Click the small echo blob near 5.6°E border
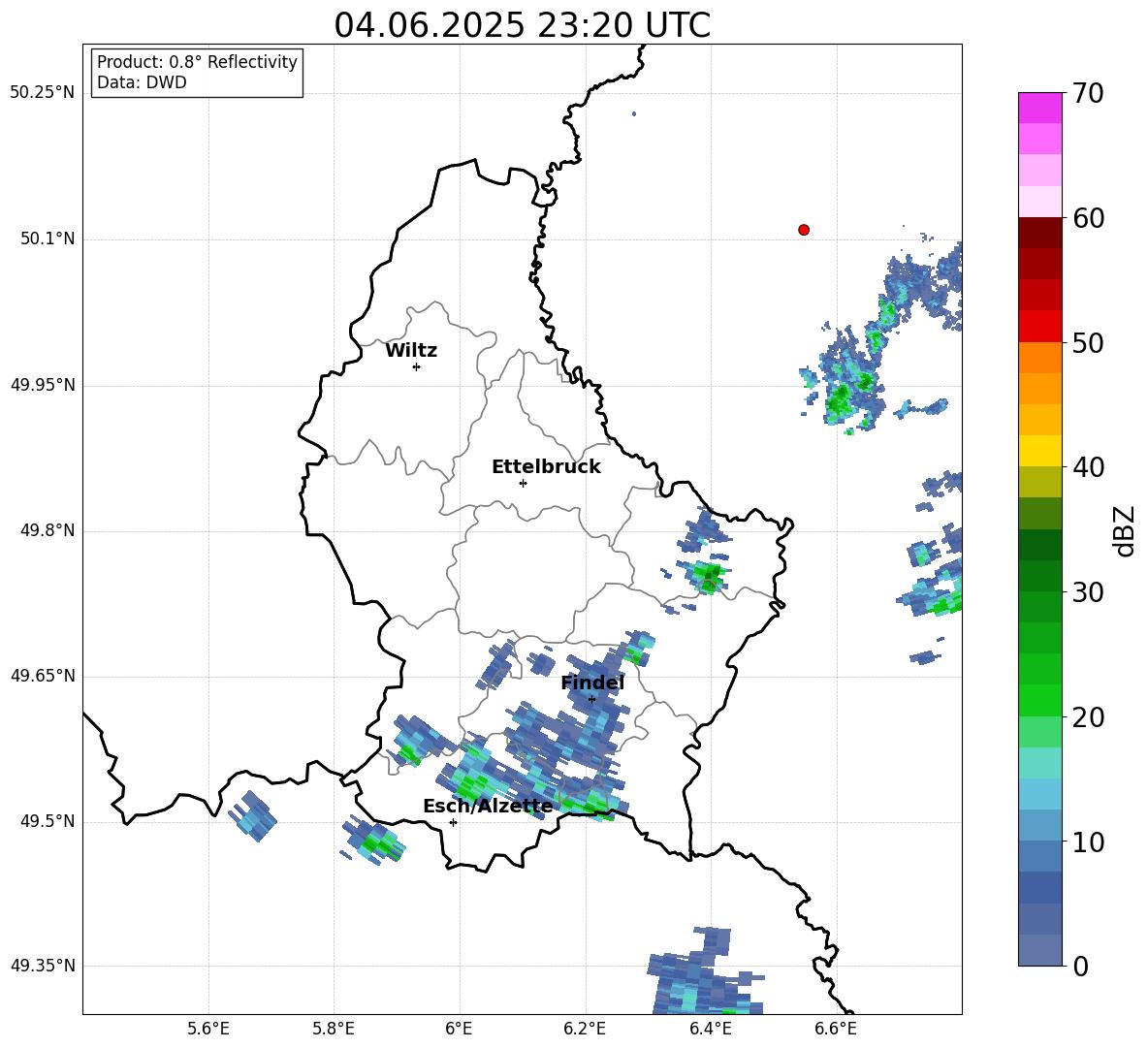This screenshot has height=1048, width=1148. tap(253, 816)
